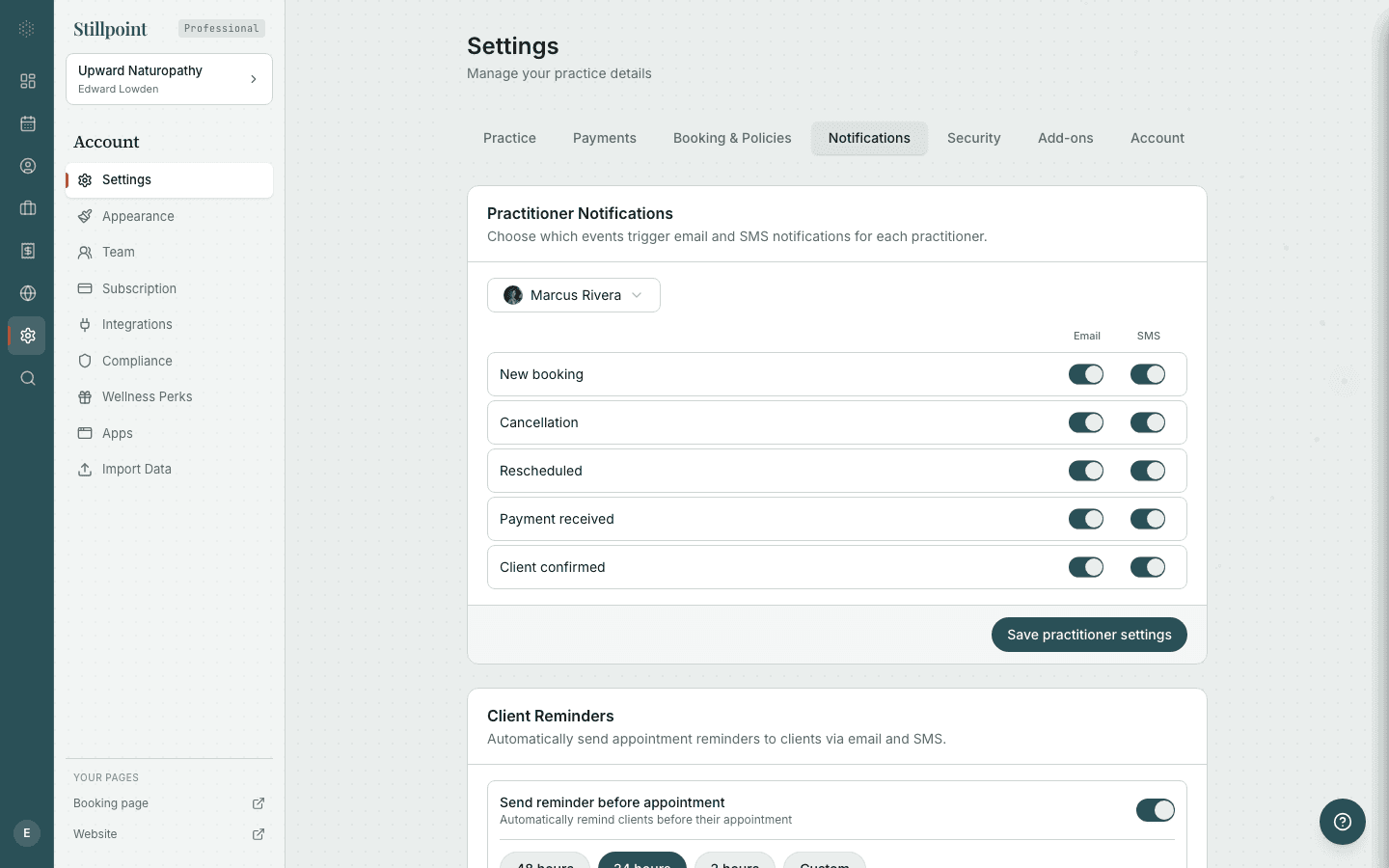
Task: Toggle Cancellation email notification
Action: tap(1086, 422)
